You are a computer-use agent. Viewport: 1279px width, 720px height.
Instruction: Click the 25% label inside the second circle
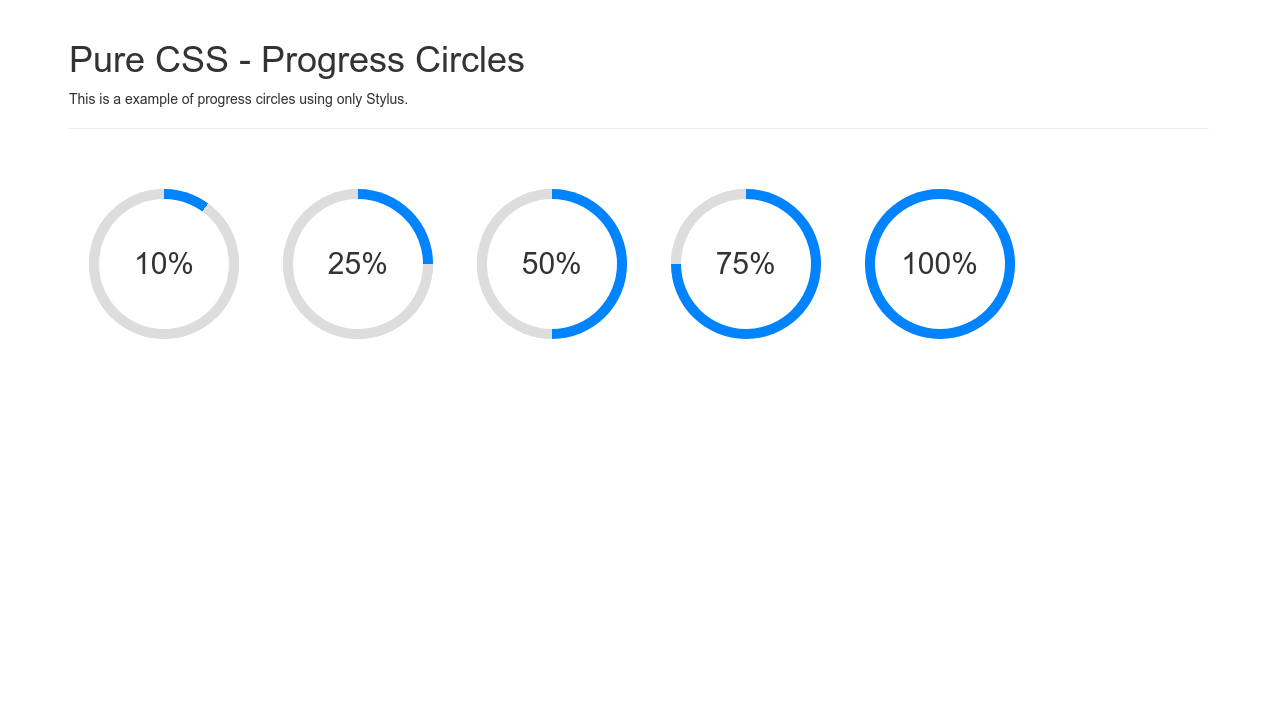tap(357, 264)
